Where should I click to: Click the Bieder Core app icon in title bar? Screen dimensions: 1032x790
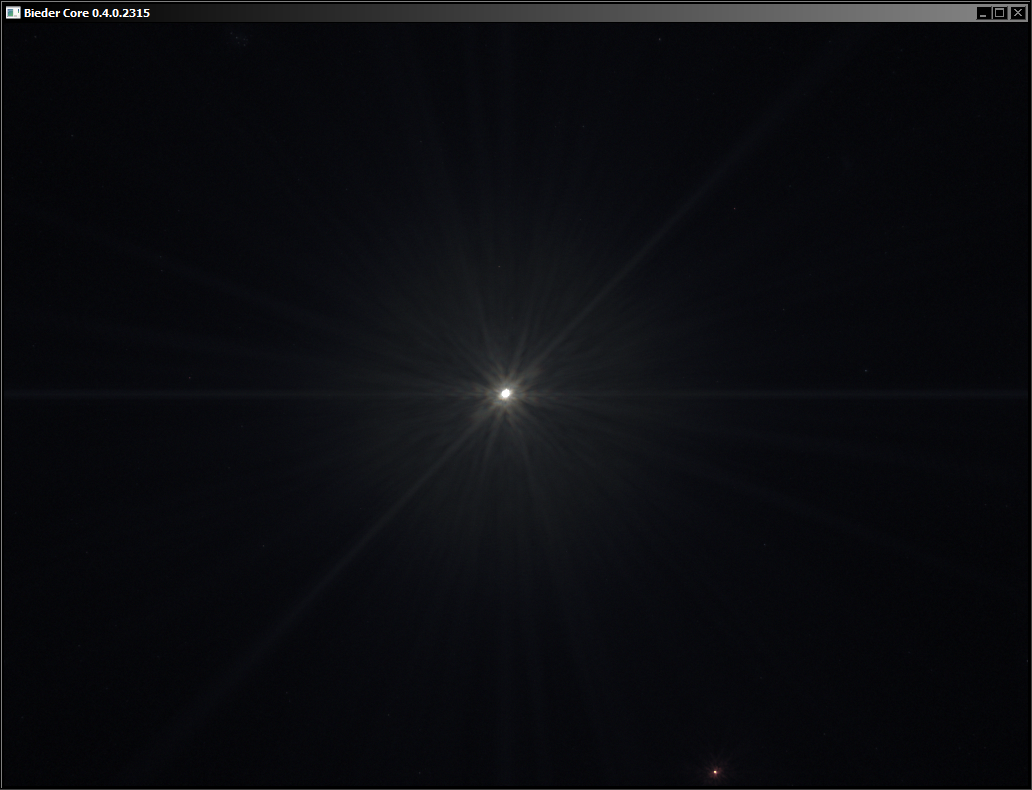point(13,13)
